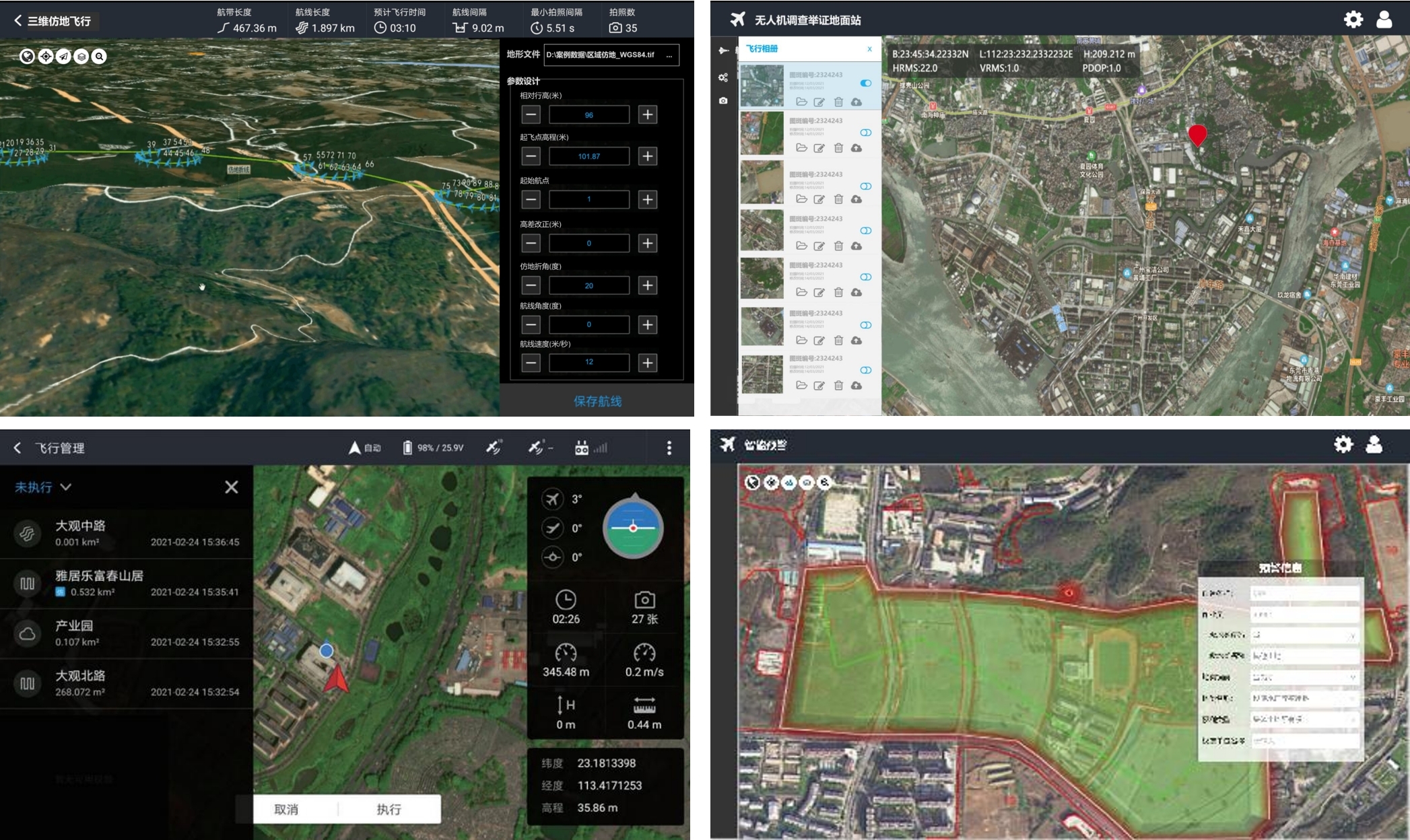
Task: Click the settings gear in ground station header
Action: point(1353,20)
